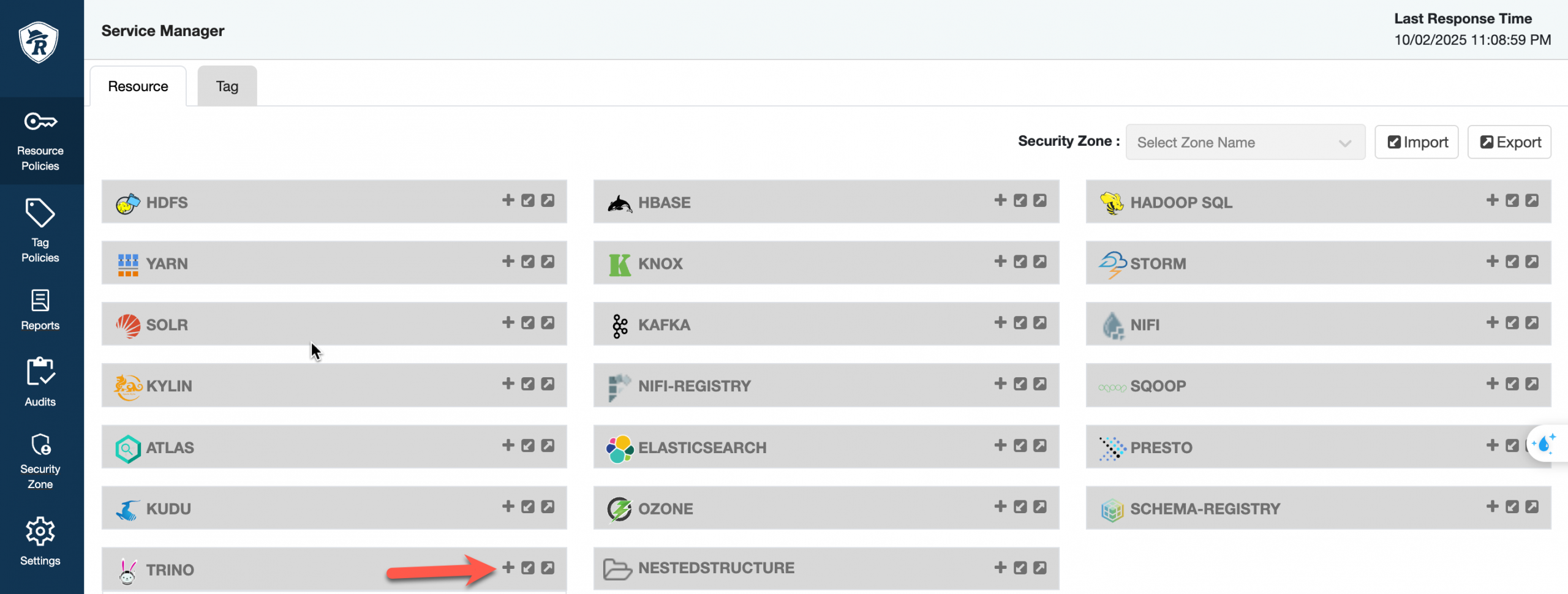
Task: Click the plus icon to add TRINO service
Action: tap(508, 568)
